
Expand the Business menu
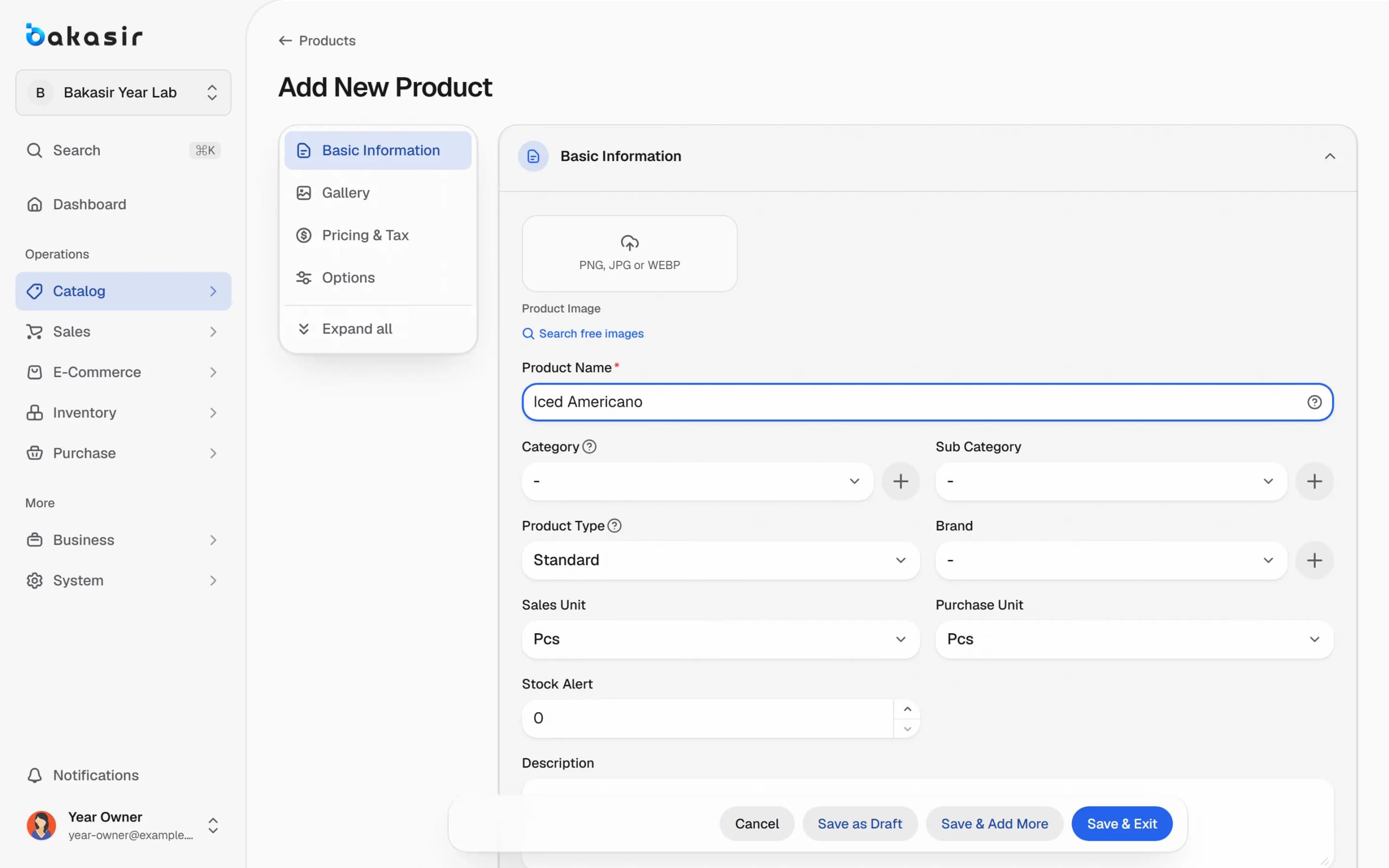123,540
